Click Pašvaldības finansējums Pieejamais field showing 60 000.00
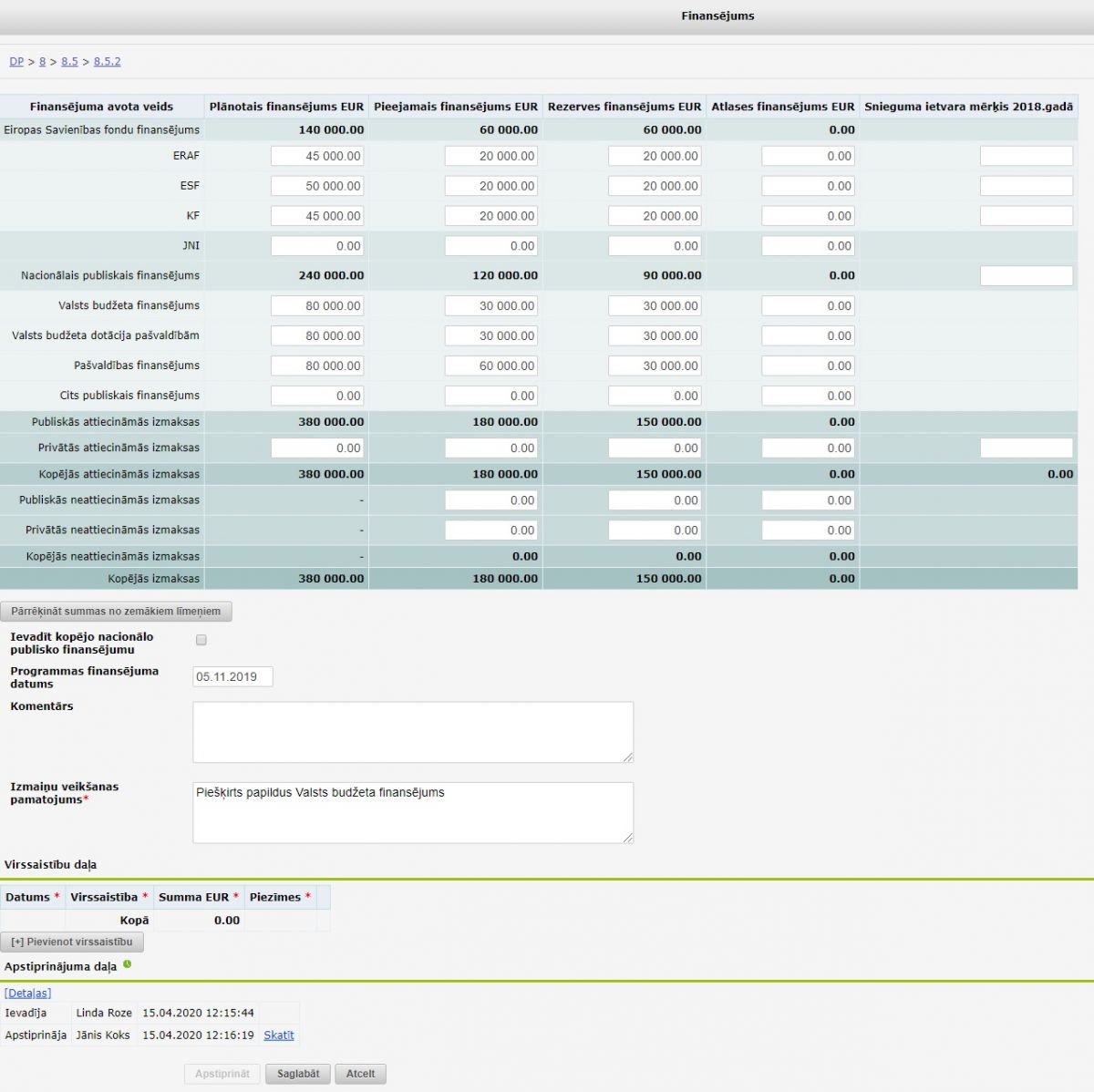The width and height of the screenshot is (1094, 1092). tap(490, 366)
